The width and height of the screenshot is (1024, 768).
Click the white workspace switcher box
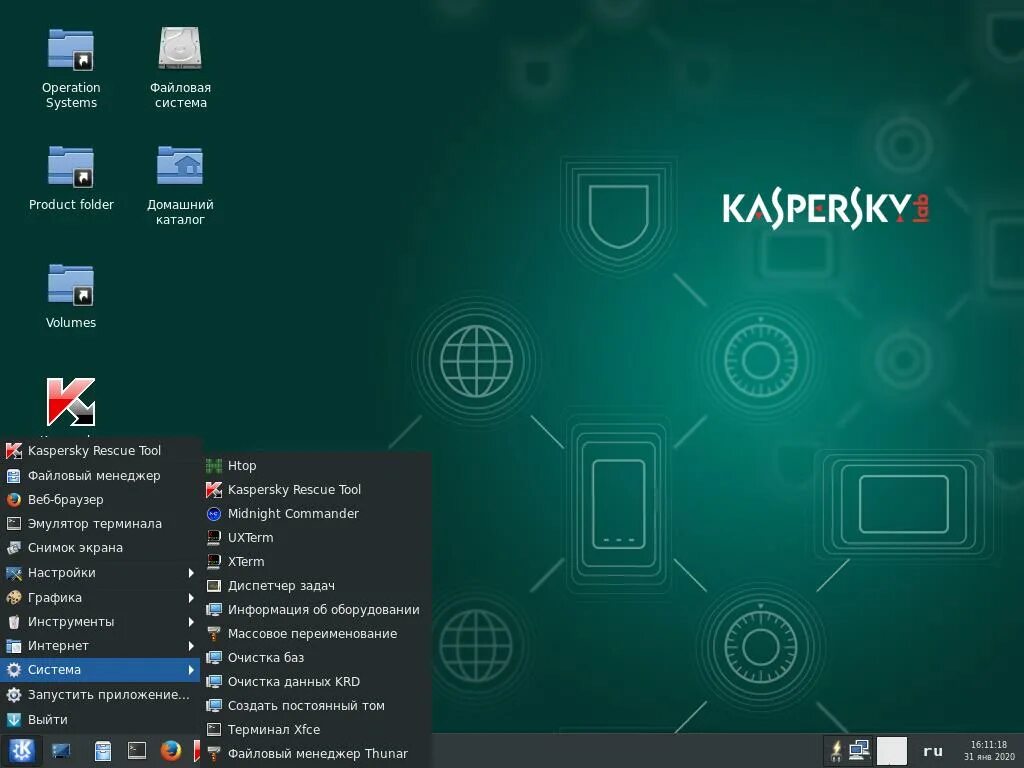coord(891,751)
